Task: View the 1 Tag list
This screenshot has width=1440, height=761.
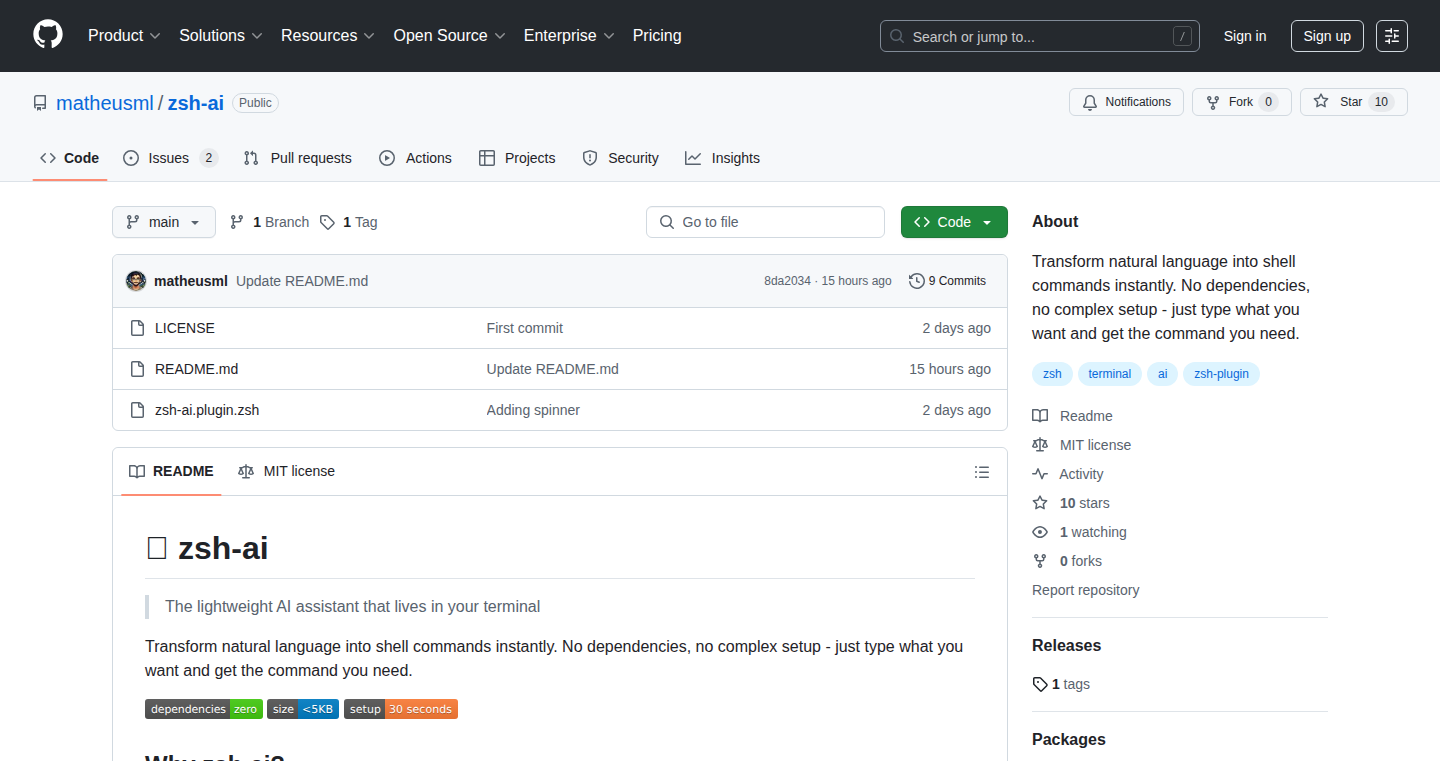Action: [x=349, y=222]
